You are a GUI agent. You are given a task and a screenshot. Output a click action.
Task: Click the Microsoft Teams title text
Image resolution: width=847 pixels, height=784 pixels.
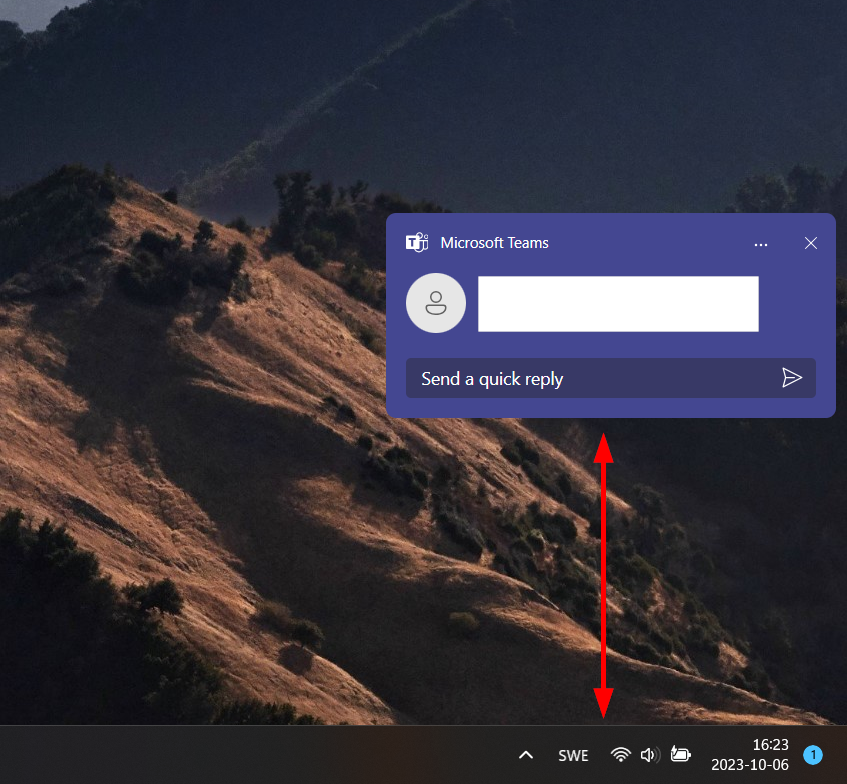coord(494,243)
